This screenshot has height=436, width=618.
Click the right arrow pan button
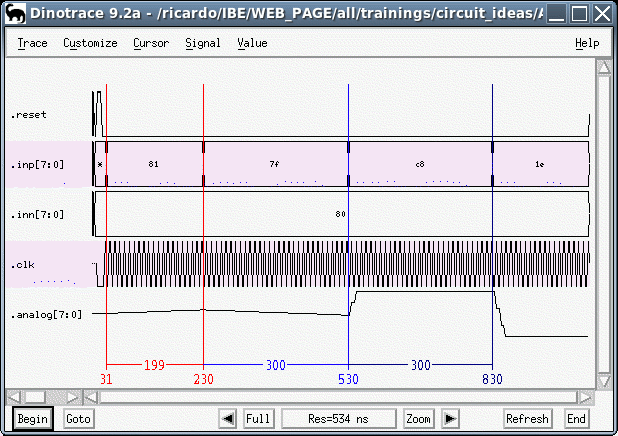click(x=450, y=418)
